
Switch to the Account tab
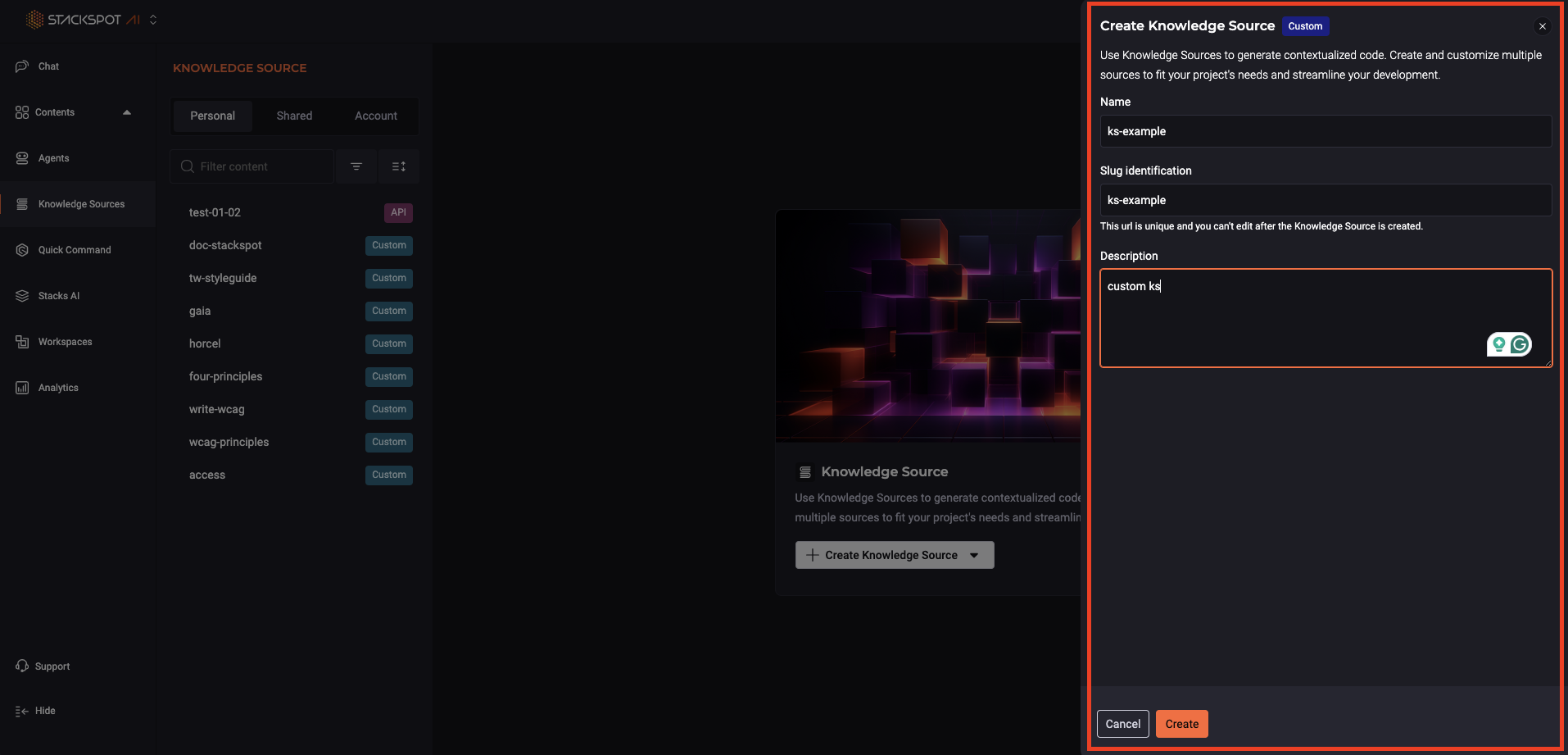375,116
